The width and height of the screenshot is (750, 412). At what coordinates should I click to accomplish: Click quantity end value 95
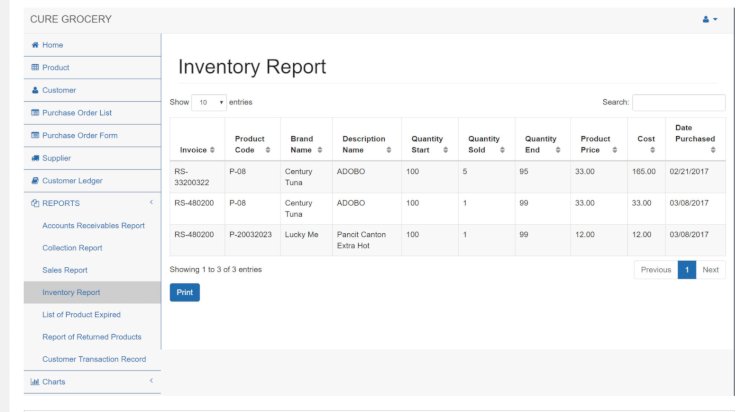tap(524, 171)
